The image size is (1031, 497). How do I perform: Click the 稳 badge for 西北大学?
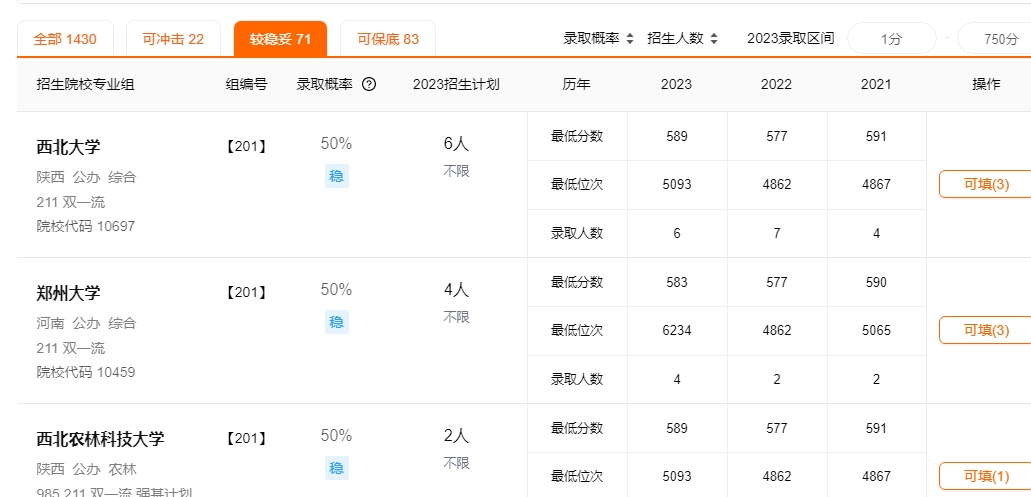(337, 176)
